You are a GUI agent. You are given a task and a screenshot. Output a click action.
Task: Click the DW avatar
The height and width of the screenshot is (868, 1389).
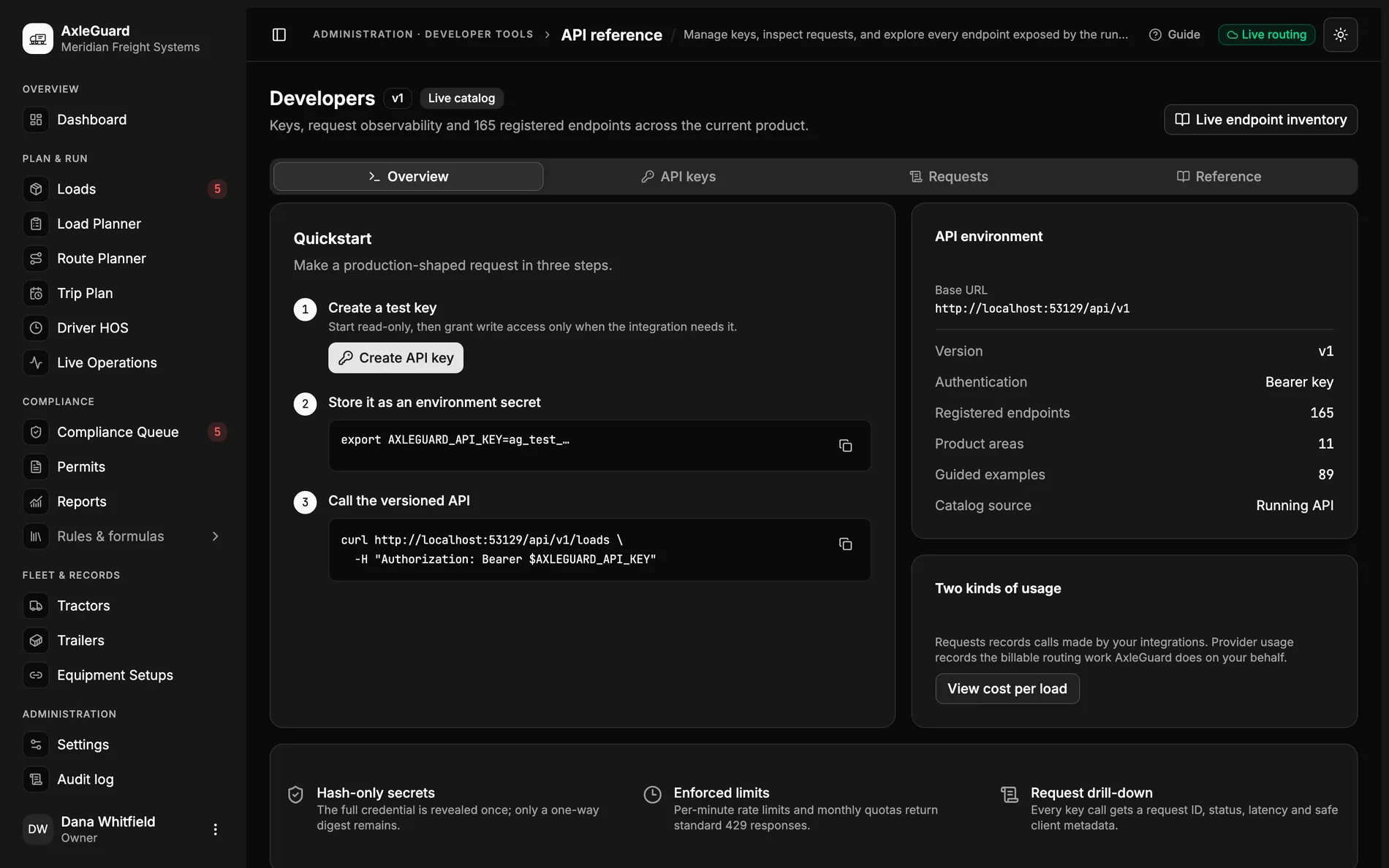click(38, 829)
